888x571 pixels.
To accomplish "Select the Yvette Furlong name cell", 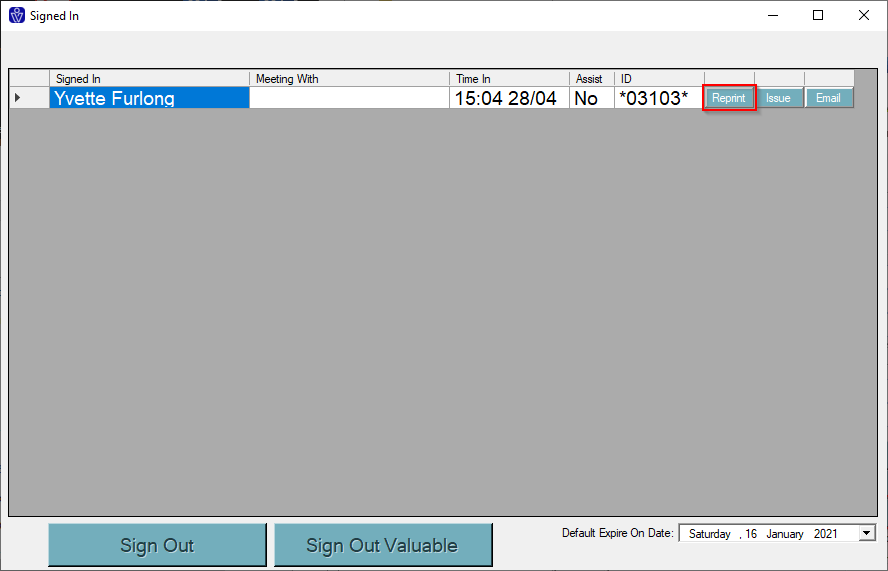I will click(150, 98).
